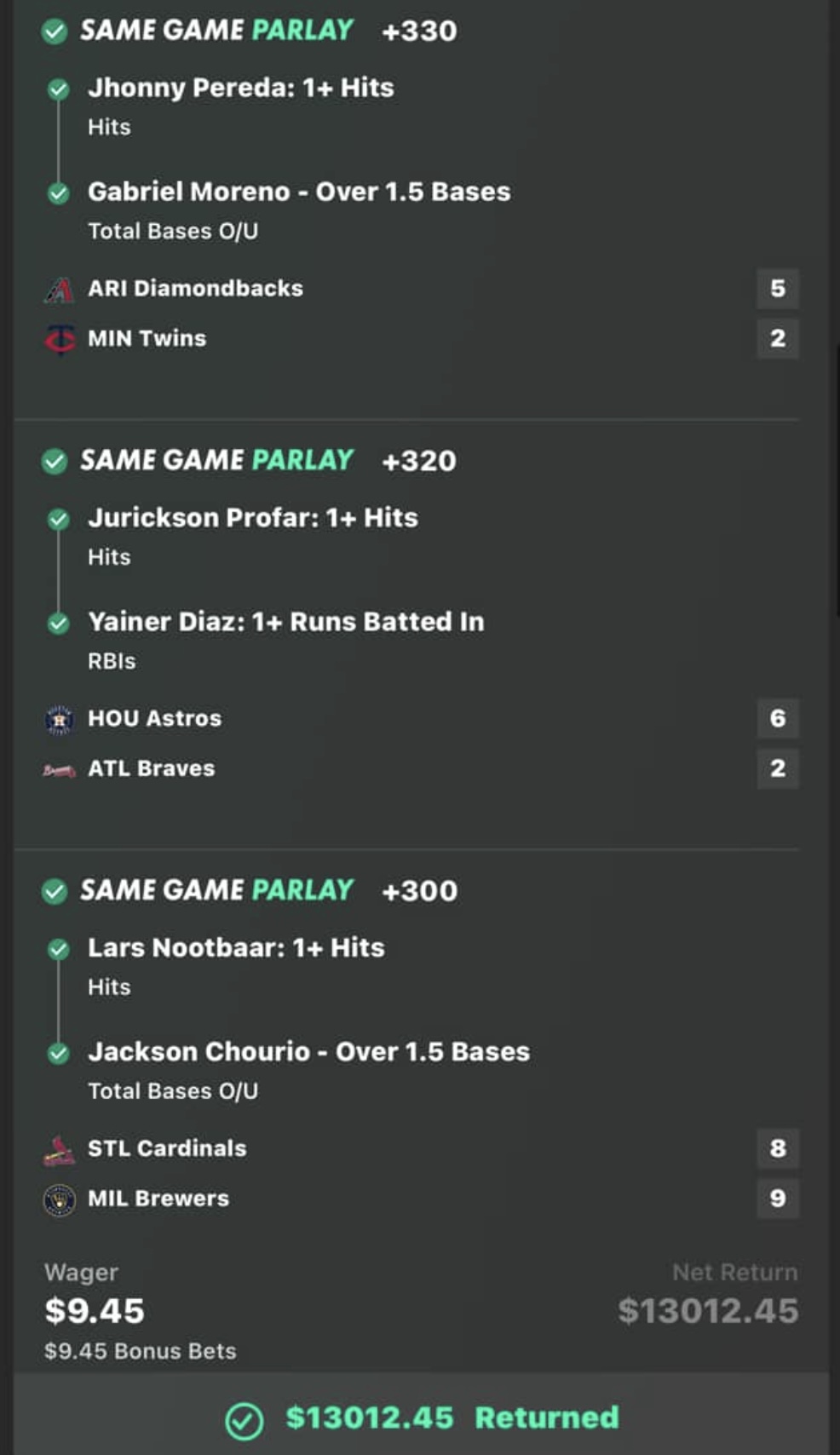Click the Milwaukee Brewers team logo
The height and width of the screenshot is (1455, 840).
tap(59, 1200)
